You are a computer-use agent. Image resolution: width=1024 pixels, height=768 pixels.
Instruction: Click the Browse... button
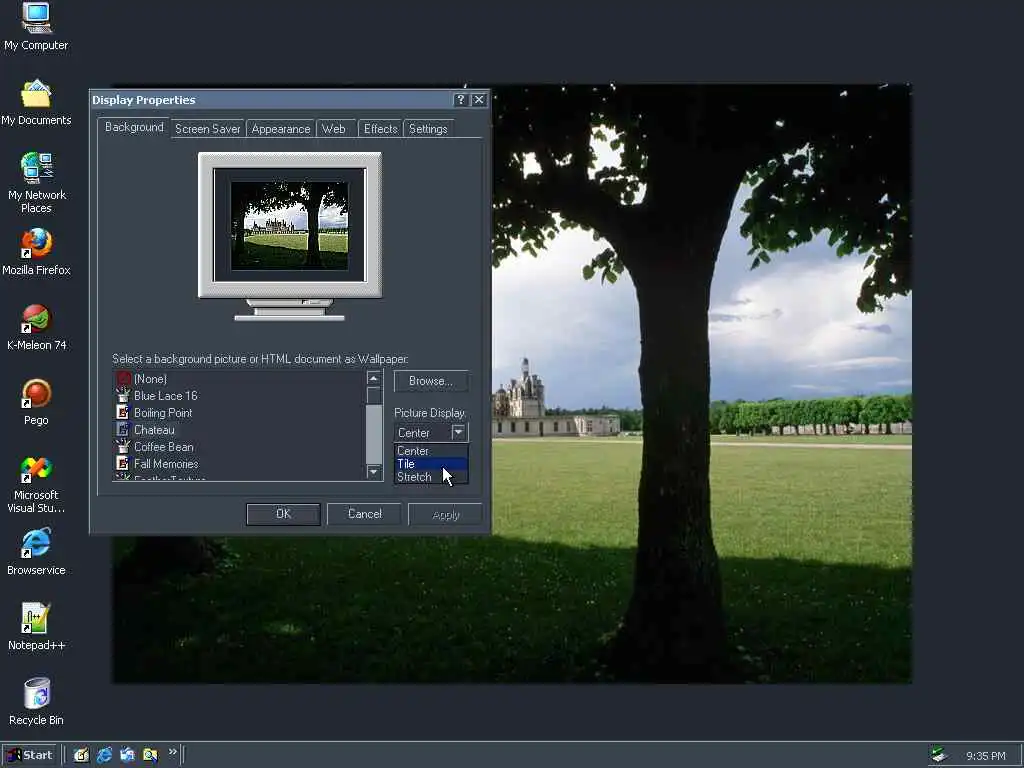pyautogui.click(x=431, y=381)
